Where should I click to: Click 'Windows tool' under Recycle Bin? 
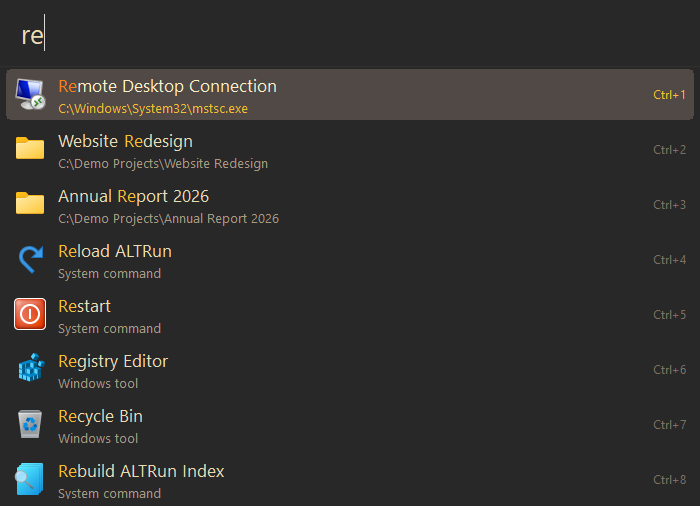tap(98, 438)
